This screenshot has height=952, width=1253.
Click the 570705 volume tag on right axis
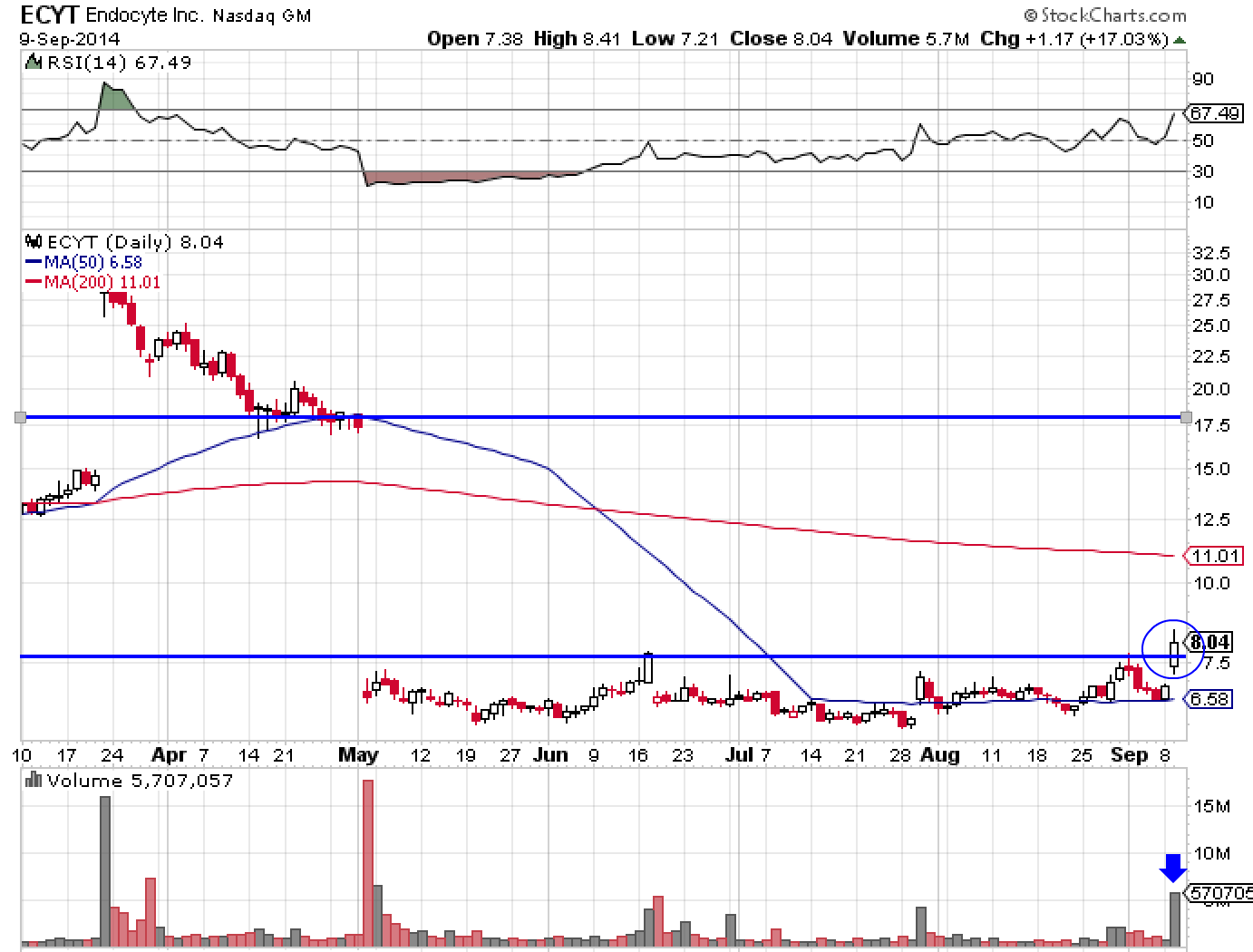pyautogui.click(x=1219, y=893)
